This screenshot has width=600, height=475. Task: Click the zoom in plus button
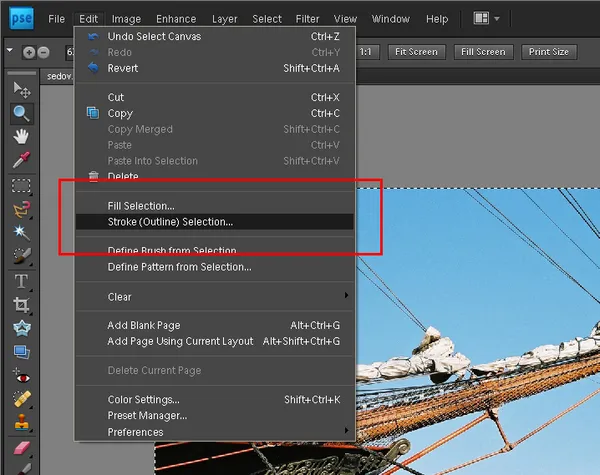pos(29,52)
